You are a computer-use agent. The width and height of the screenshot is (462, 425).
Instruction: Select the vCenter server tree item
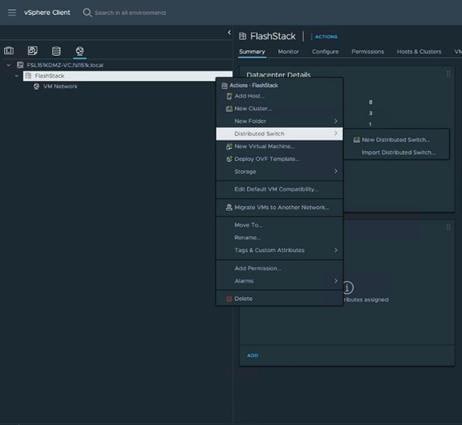(65, 65)
